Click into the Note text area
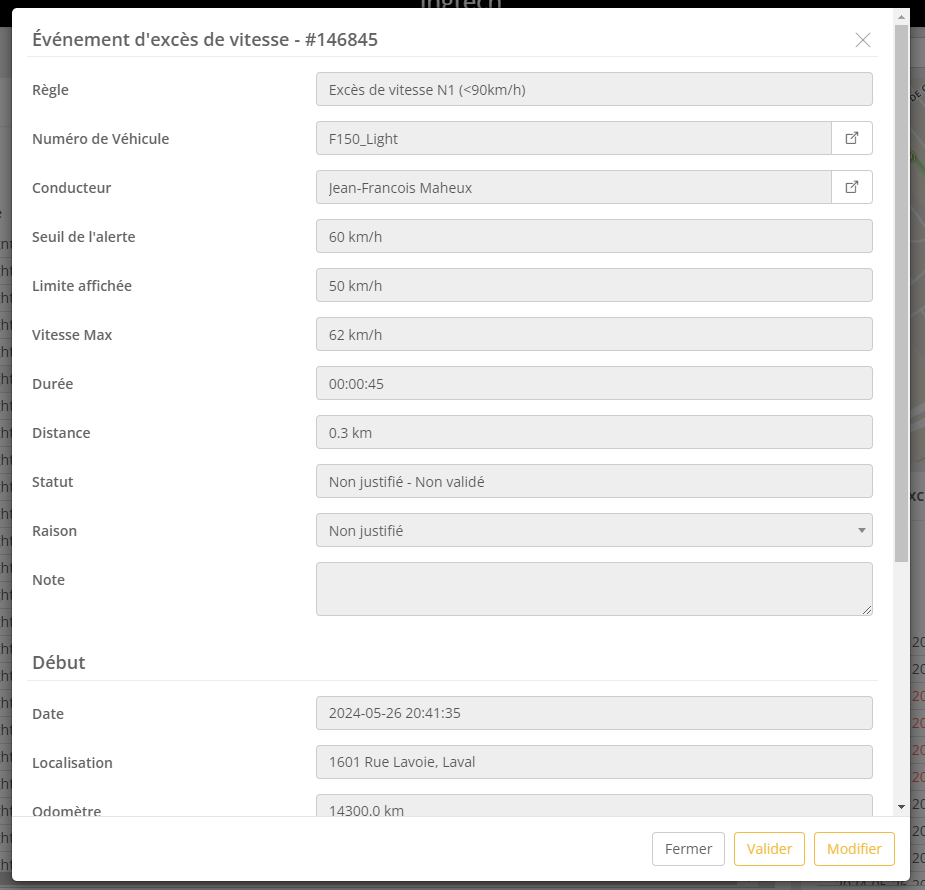 tap(593, 588)
